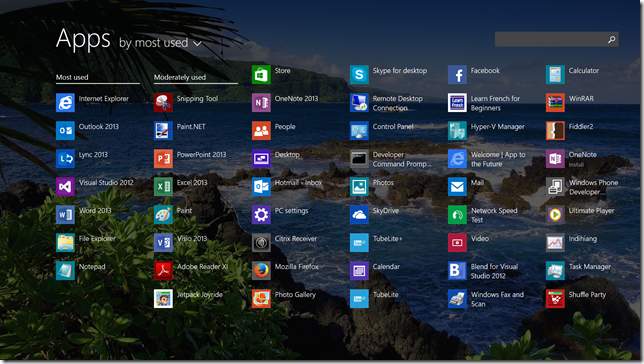Launch the Jetpack Joyride game icon
Screen dimensions: 644x364
pyautogui.click(x=163, y=298)
